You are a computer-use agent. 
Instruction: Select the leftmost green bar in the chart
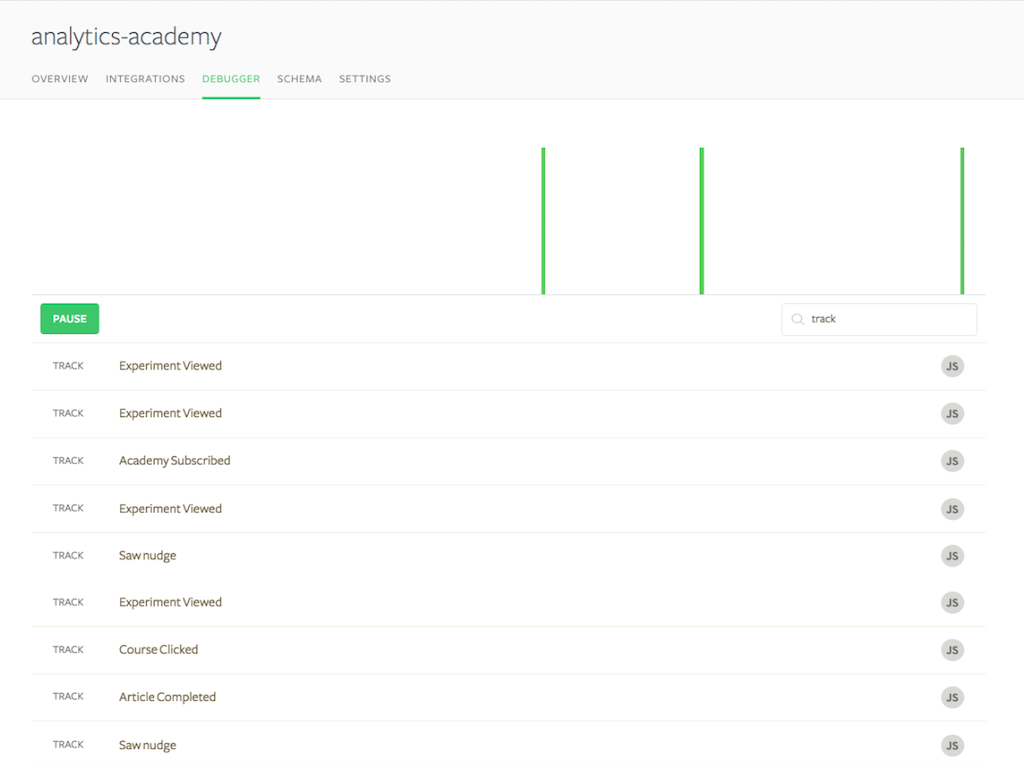543,221
